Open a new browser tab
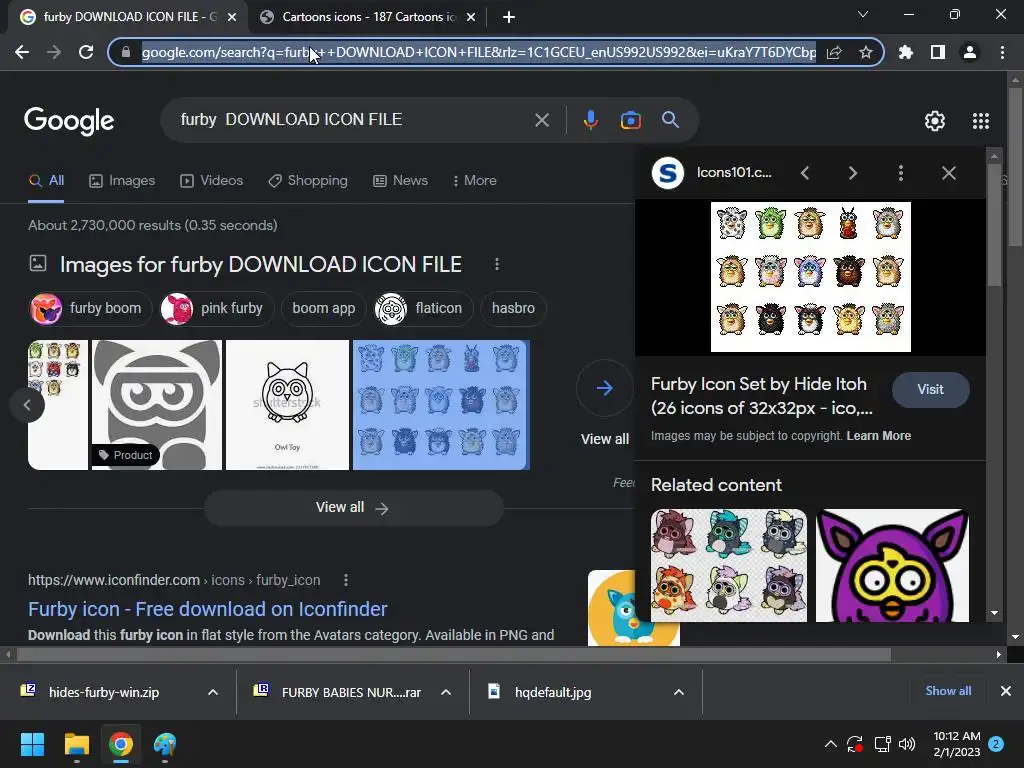Image resolution: width=1024 pixels, height=768 pixels. [509, 17]
